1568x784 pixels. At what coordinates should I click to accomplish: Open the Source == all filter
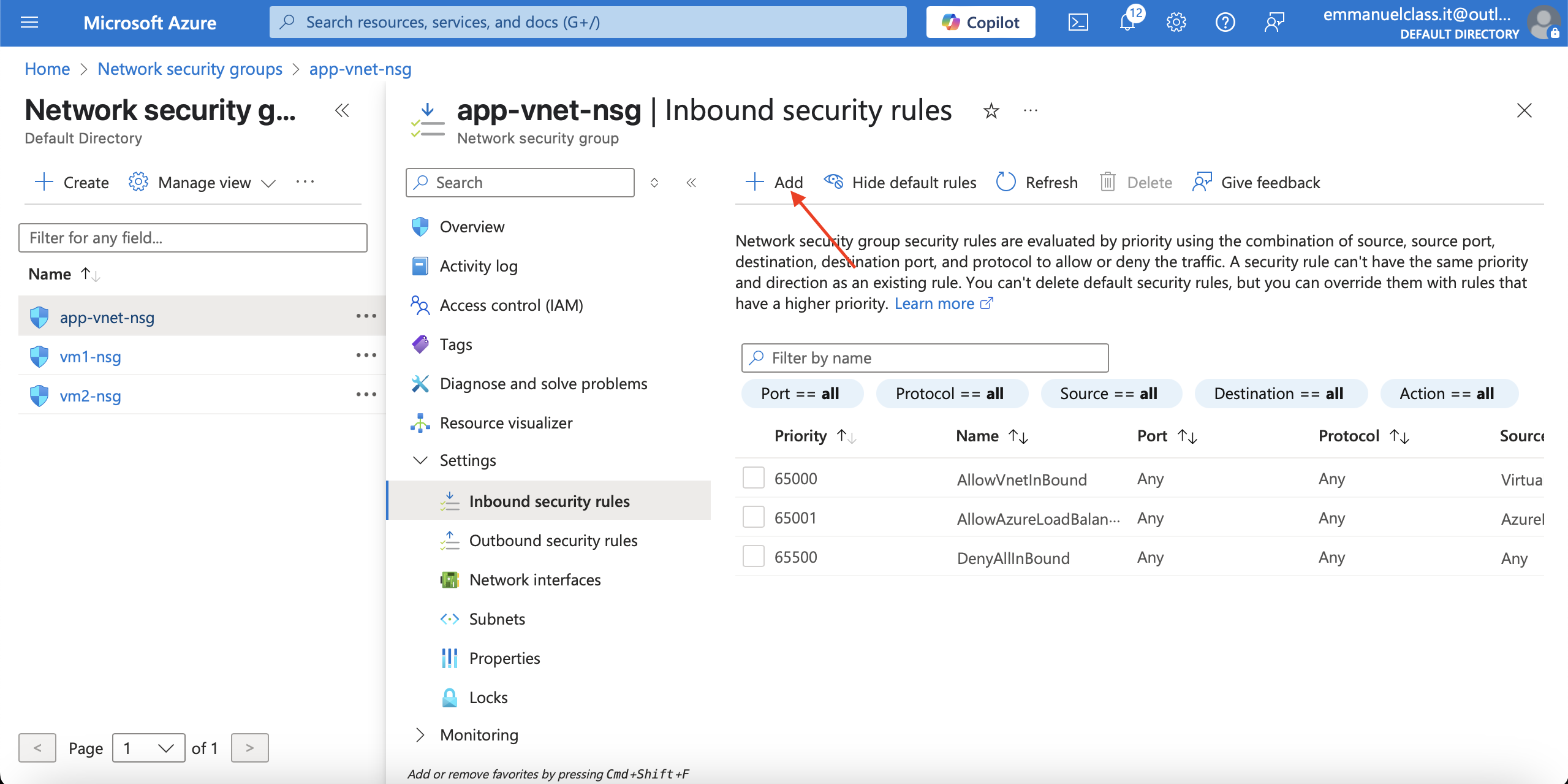coord(1111,394)
